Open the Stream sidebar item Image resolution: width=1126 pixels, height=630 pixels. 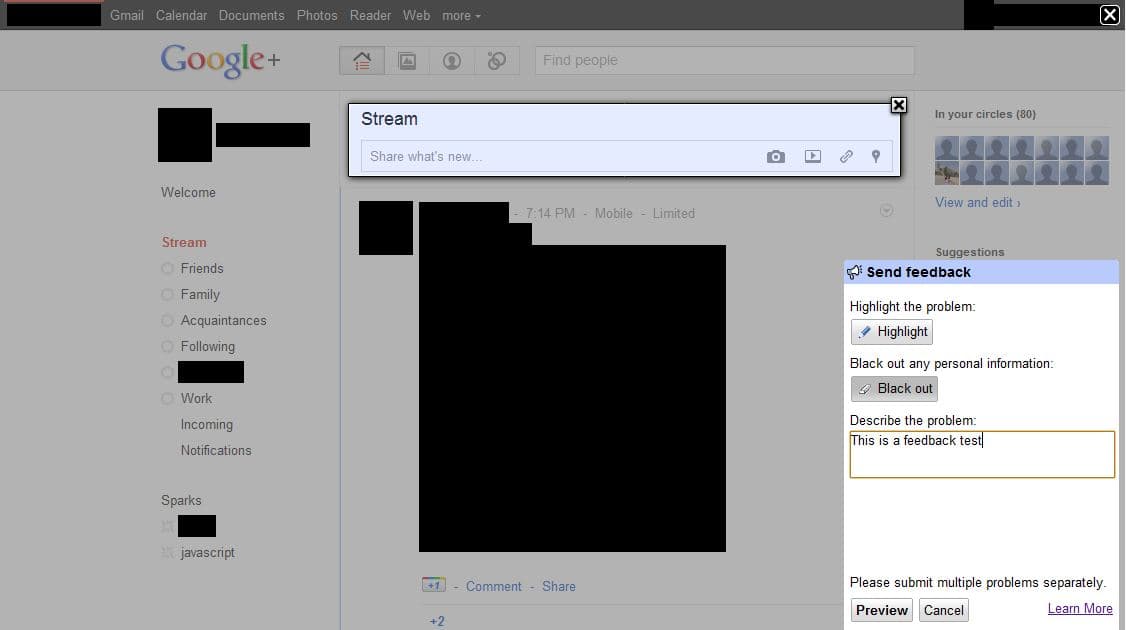(184, 243)
